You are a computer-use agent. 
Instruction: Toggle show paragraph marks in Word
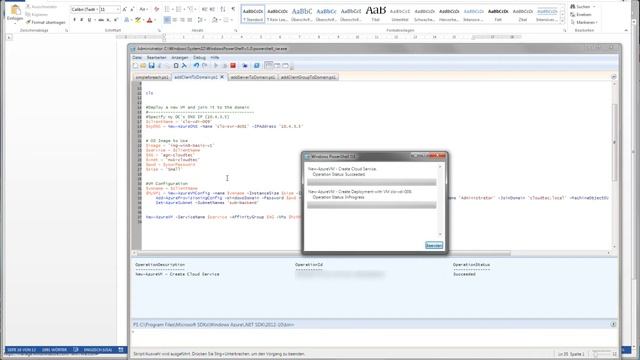click(233, 9)
